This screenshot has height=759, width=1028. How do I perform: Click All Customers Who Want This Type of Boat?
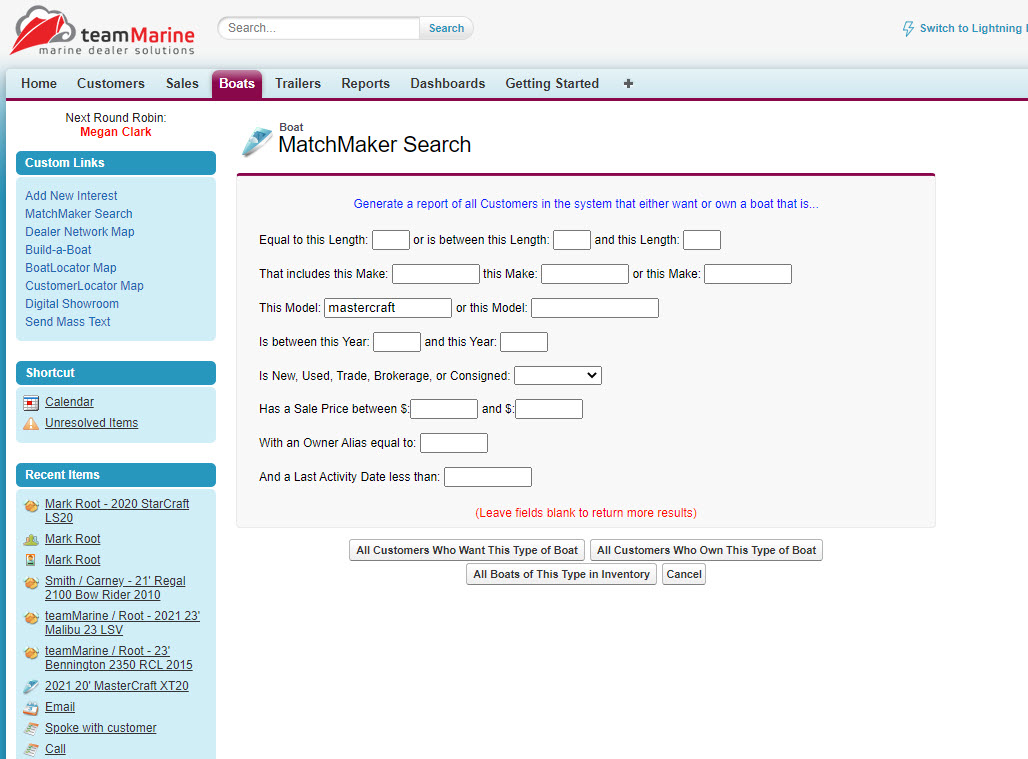tap(469, 550)
